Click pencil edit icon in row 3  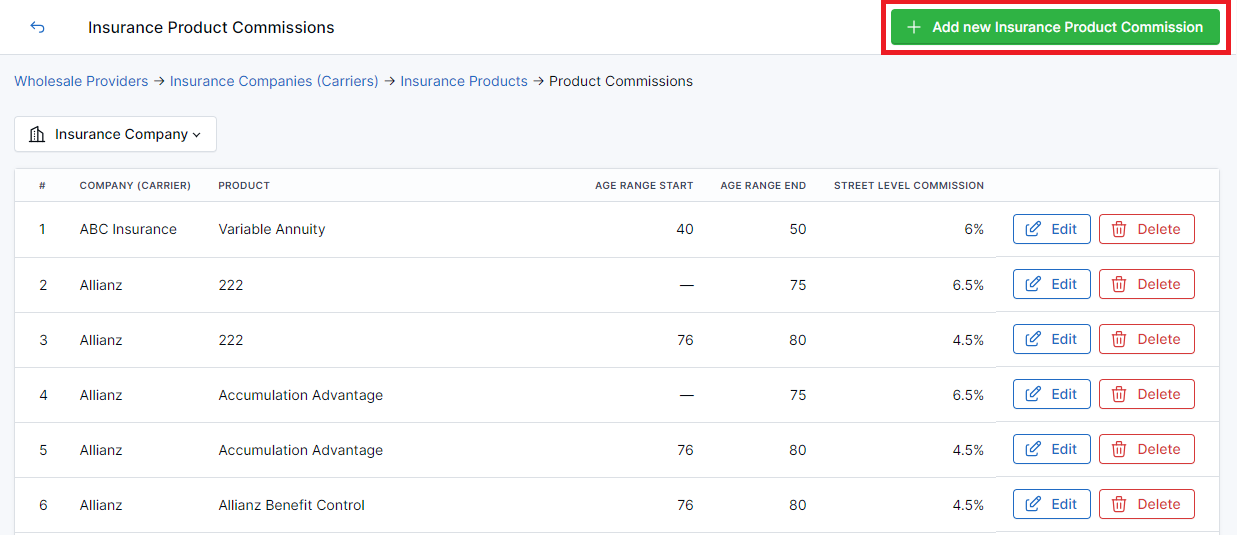coord(1034,339)
